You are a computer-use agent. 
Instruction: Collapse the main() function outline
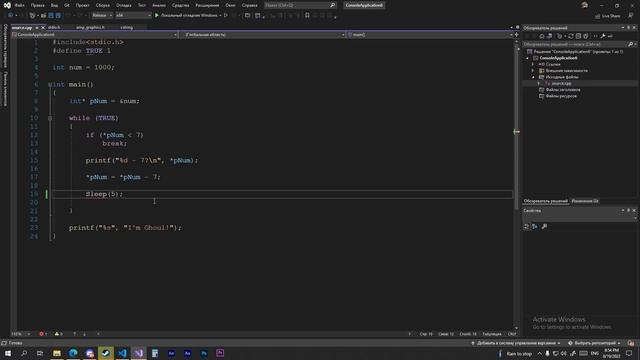coord(50,84)
